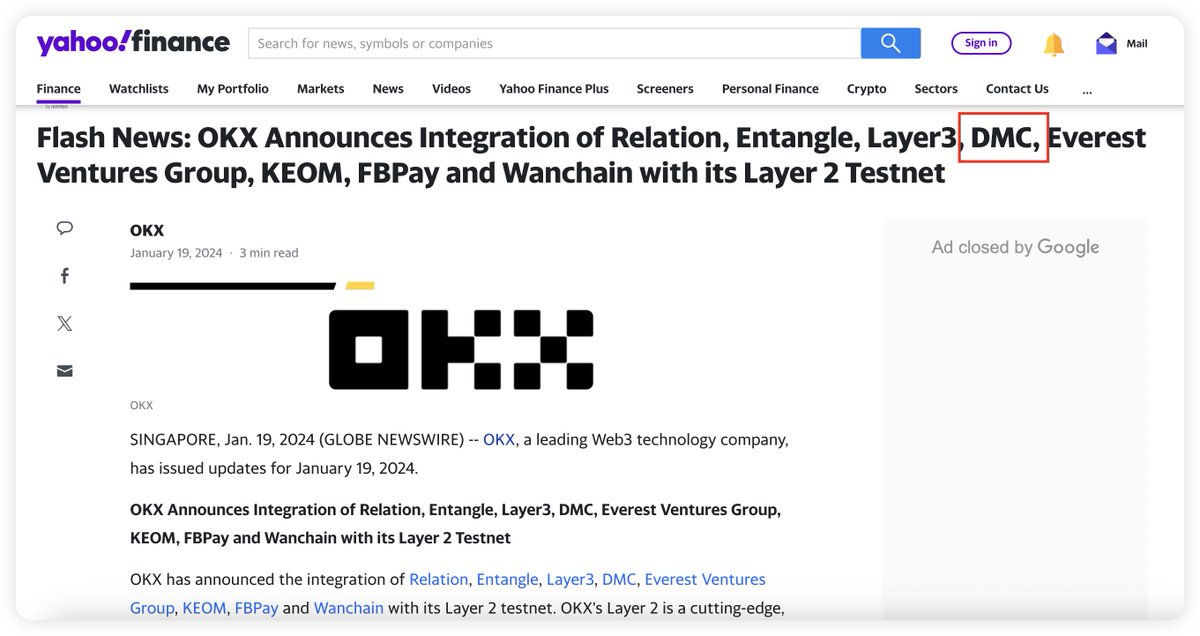This screenshot has width=1200, height=636.
Task: Click the large OKX logo image
Action: 461,349
